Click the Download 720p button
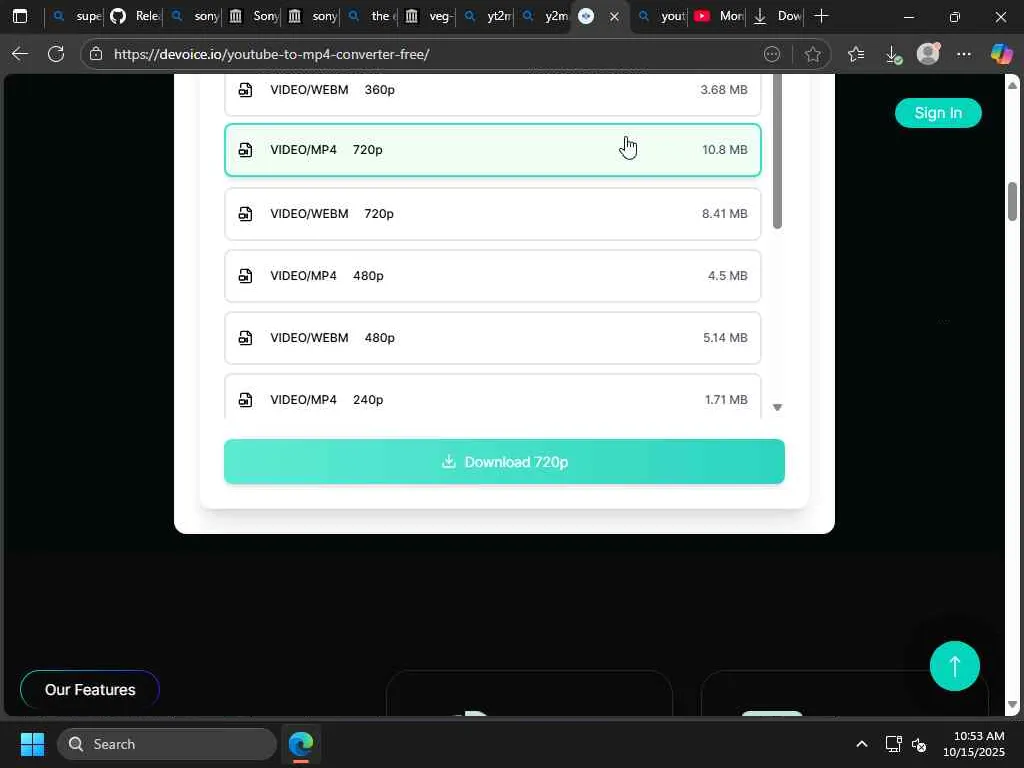 [504, 462]
